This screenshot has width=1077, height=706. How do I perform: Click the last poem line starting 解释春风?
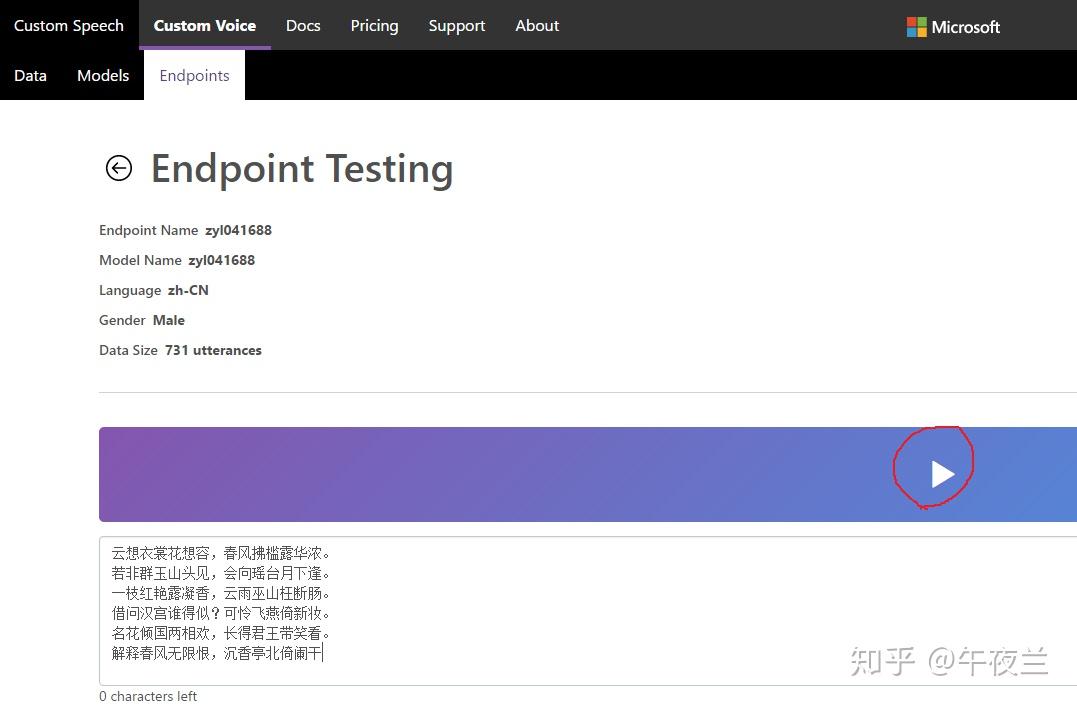217,652
